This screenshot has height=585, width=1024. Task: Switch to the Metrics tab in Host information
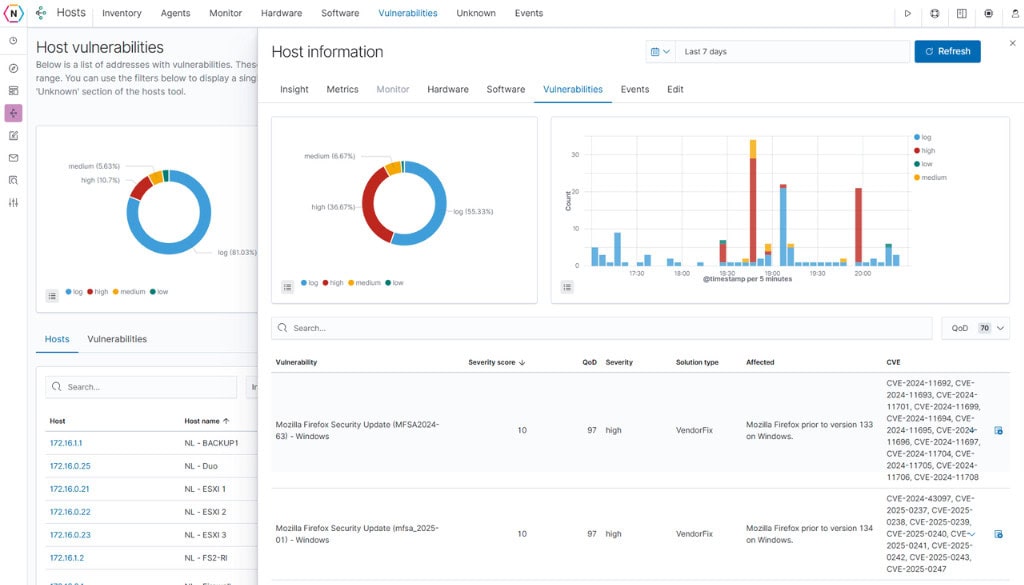(342, 89)
